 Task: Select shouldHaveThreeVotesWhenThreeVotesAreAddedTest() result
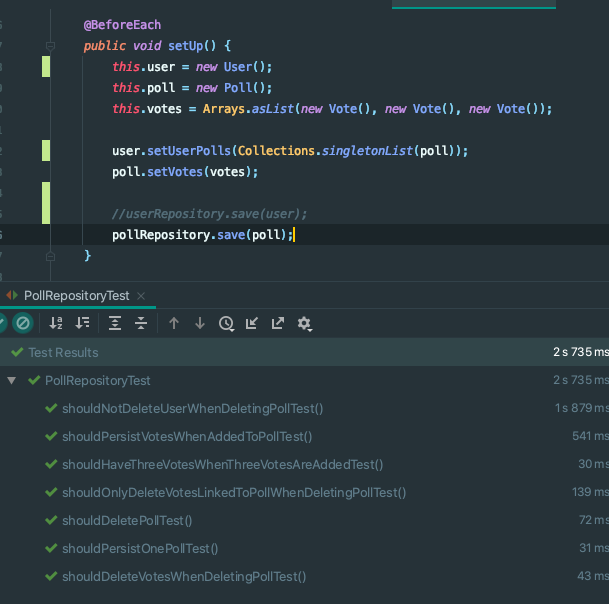point(304,464)
